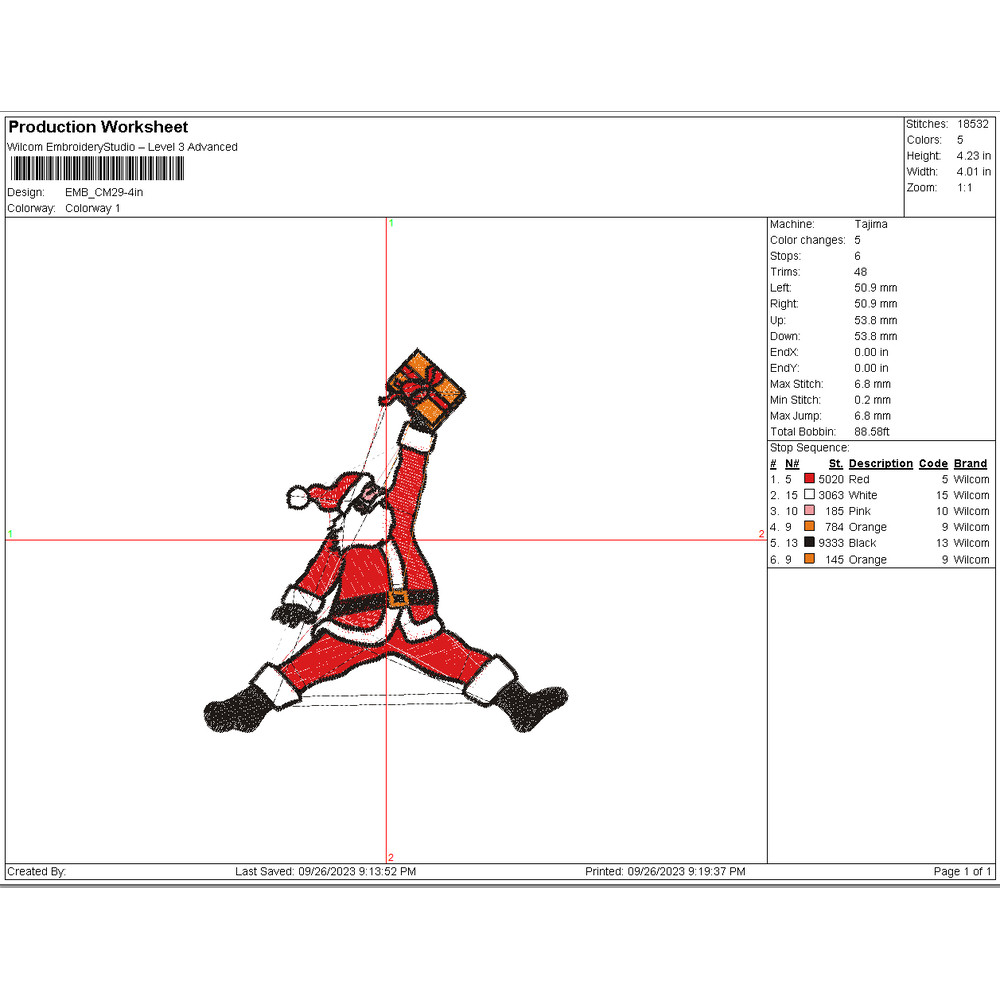Select the pink 185 thread swatch
1000x1000 pixels.
tap(808, 511)
